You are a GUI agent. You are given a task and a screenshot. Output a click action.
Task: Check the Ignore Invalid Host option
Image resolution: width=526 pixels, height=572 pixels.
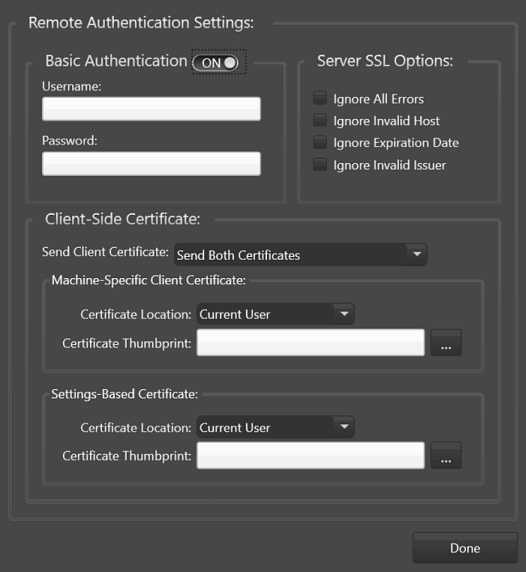point(320,120)
